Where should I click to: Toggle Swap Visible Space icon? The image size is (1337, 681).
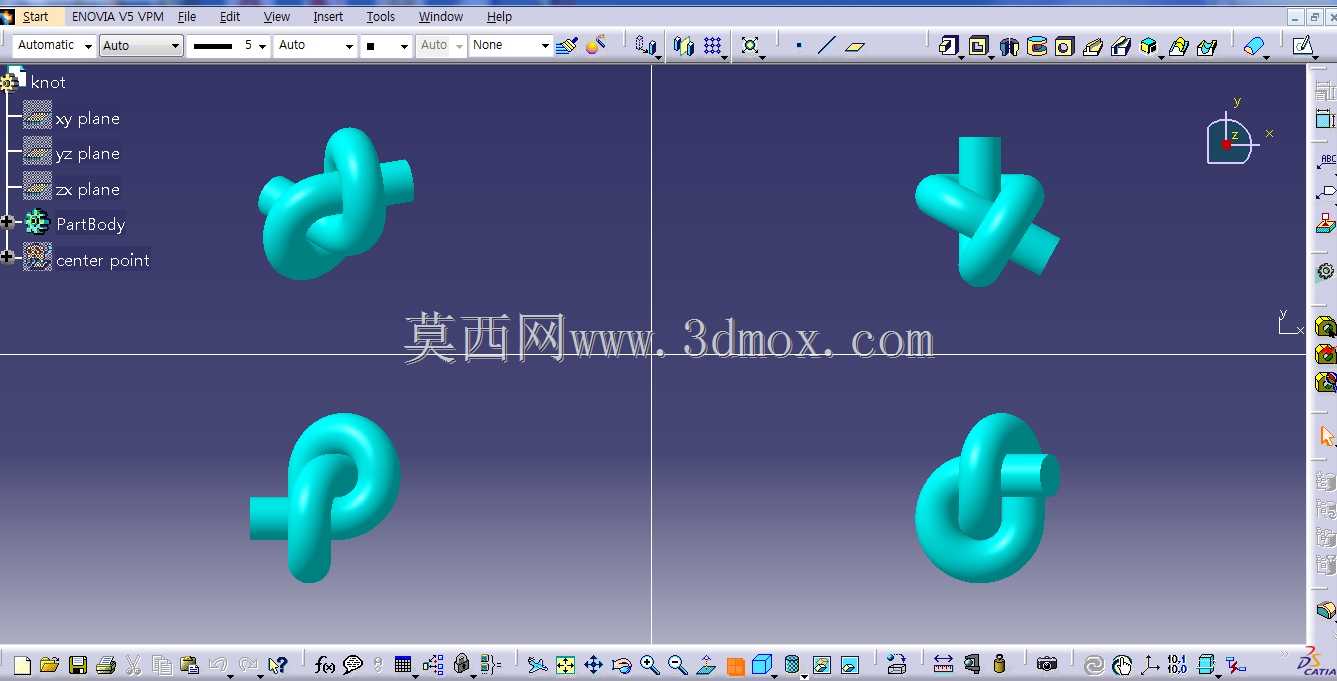click(x=850, y=665)
